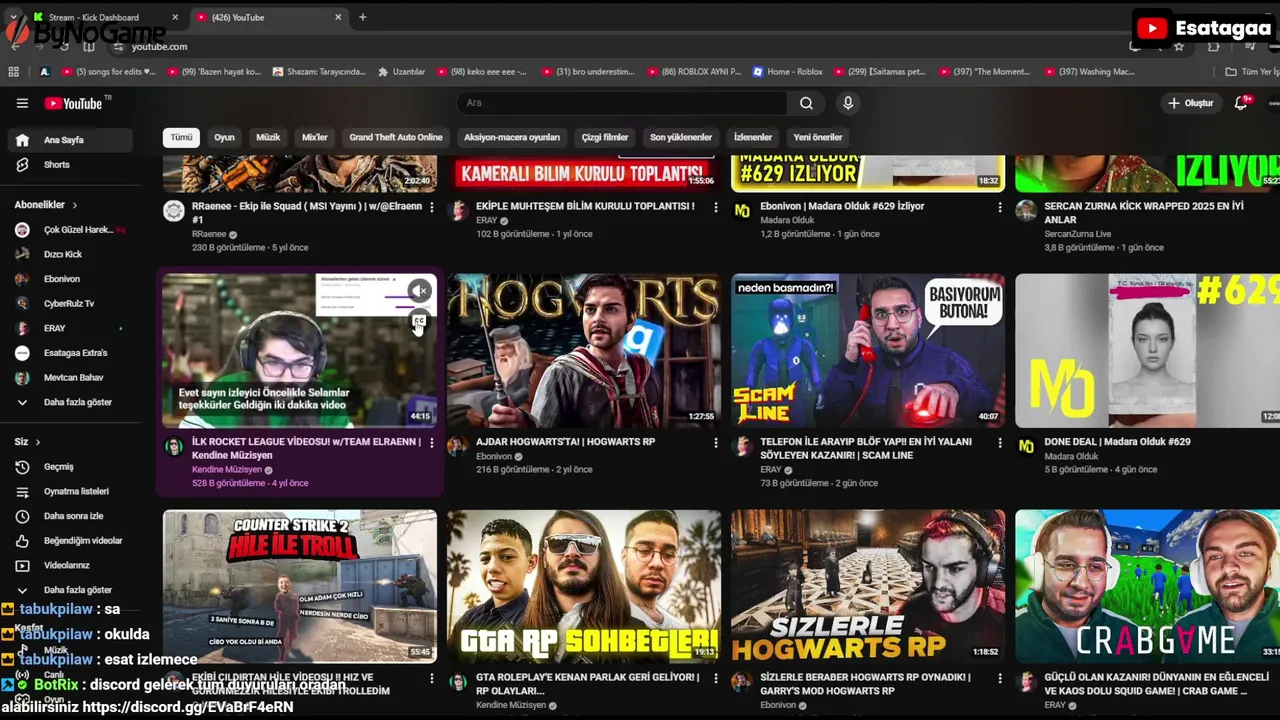Open the apps grid in bookmarks bar
Screen dimensions: 1280x720
point(14,72)
